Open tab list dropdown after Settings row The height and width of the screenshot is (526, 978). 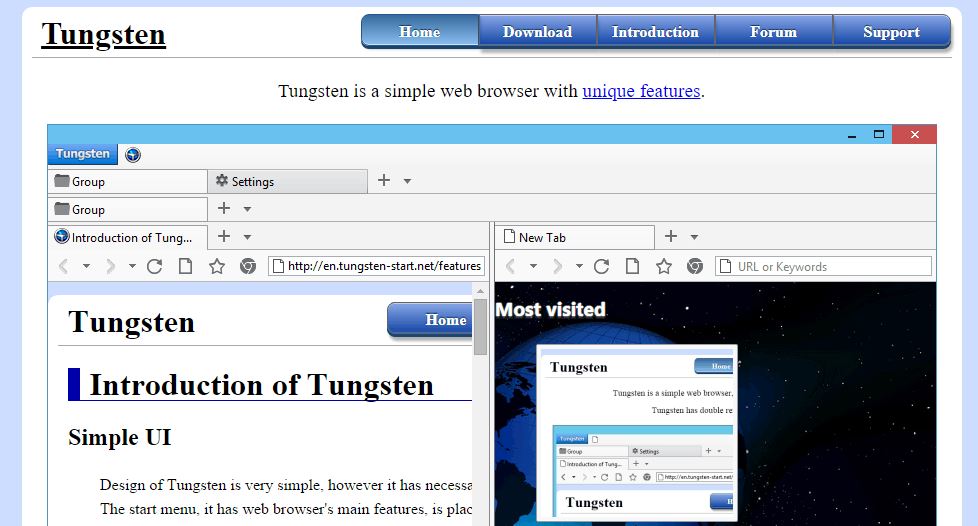click(x=407, y=181)
